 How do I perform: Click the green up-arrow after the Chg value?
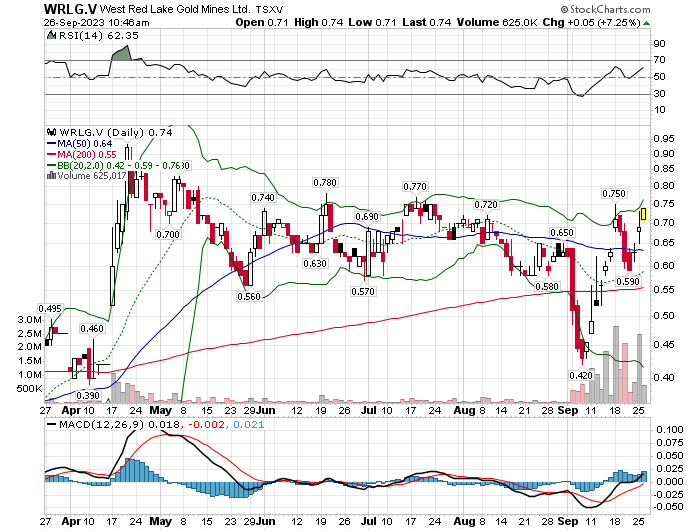(646, 22)
